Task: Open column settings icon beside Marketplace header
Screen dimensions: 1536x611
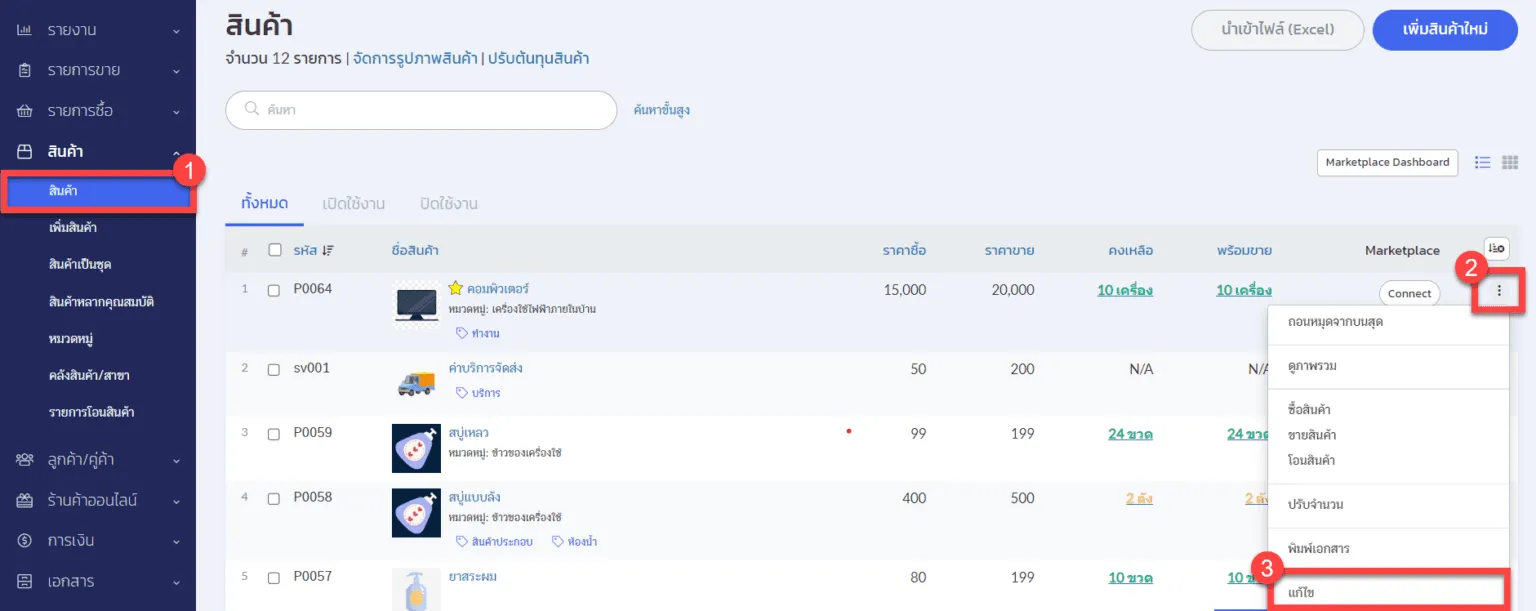Action: point(1496,249)
